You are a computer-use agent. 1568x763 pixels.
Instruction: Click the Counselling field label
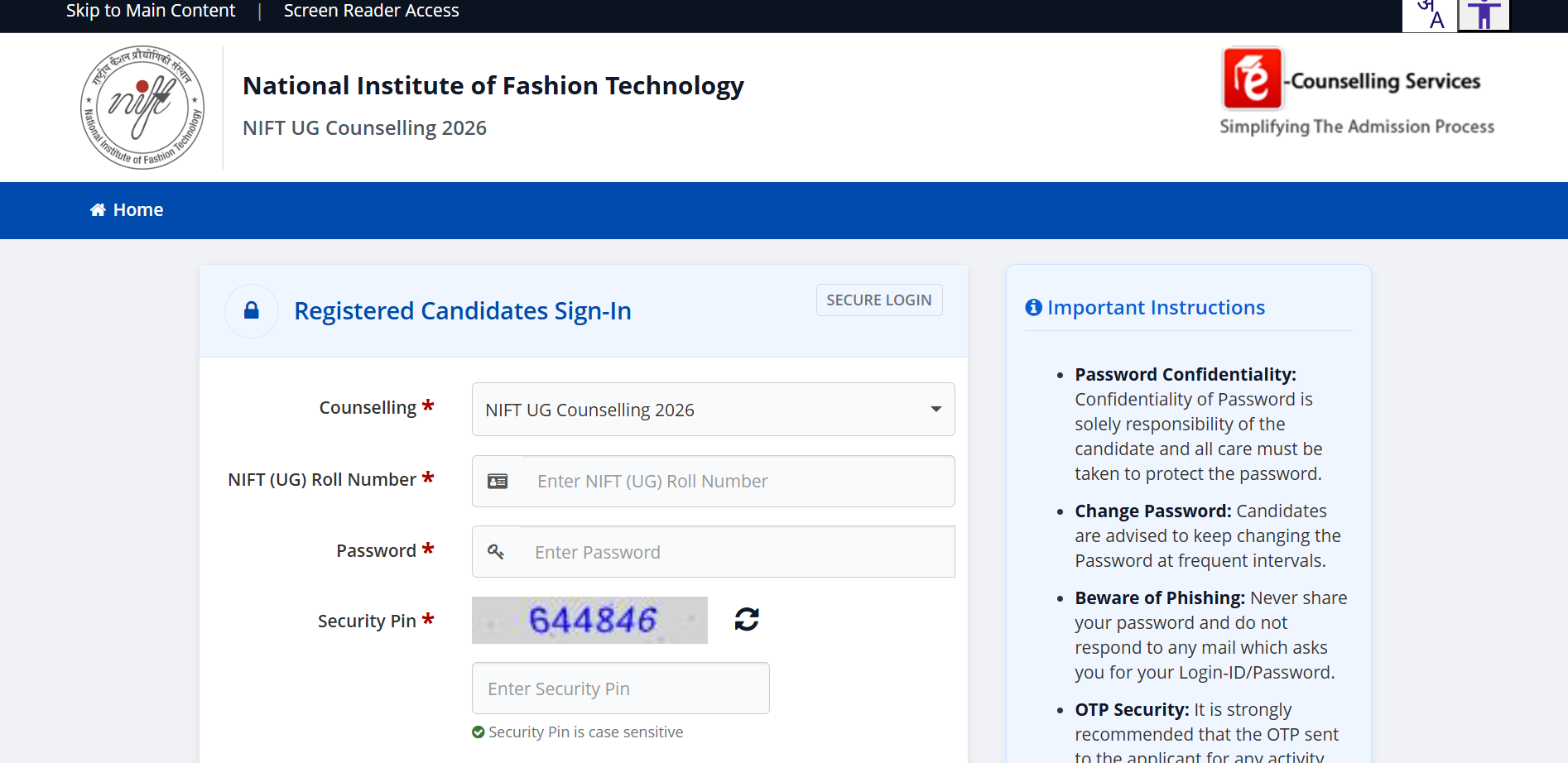pos(368,408)
